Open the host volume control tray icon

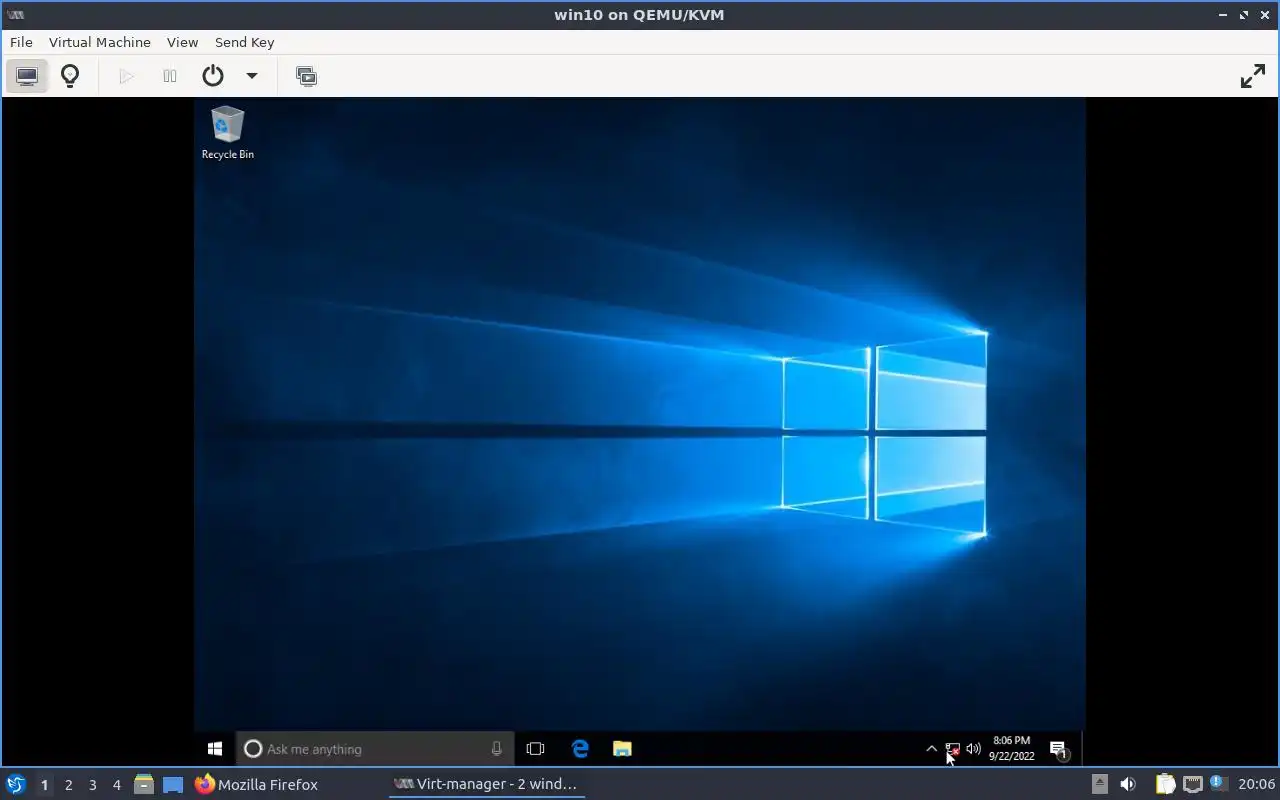[x=1128, y=785]
